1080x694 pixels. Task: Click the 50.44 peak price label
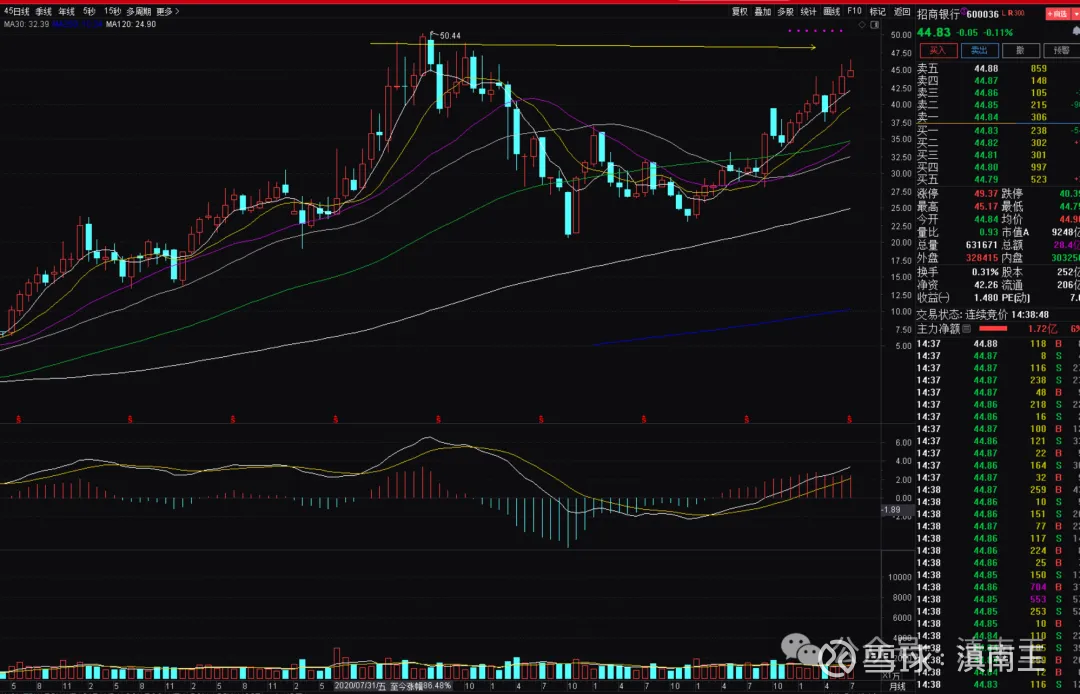(450, 36)
